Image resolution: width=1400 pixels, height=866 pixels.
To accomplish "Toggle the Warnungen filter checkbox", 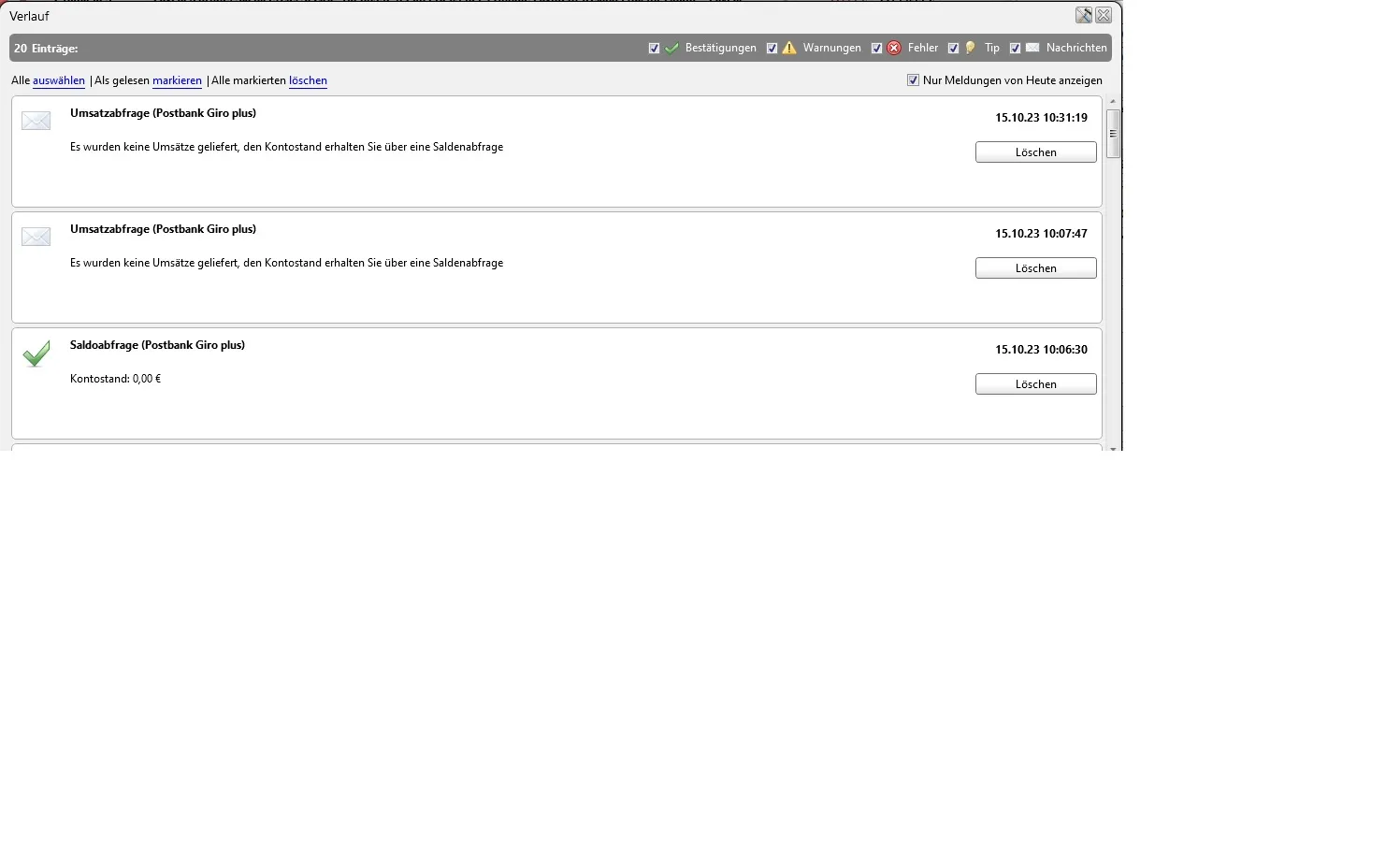I will pos(772,48).
